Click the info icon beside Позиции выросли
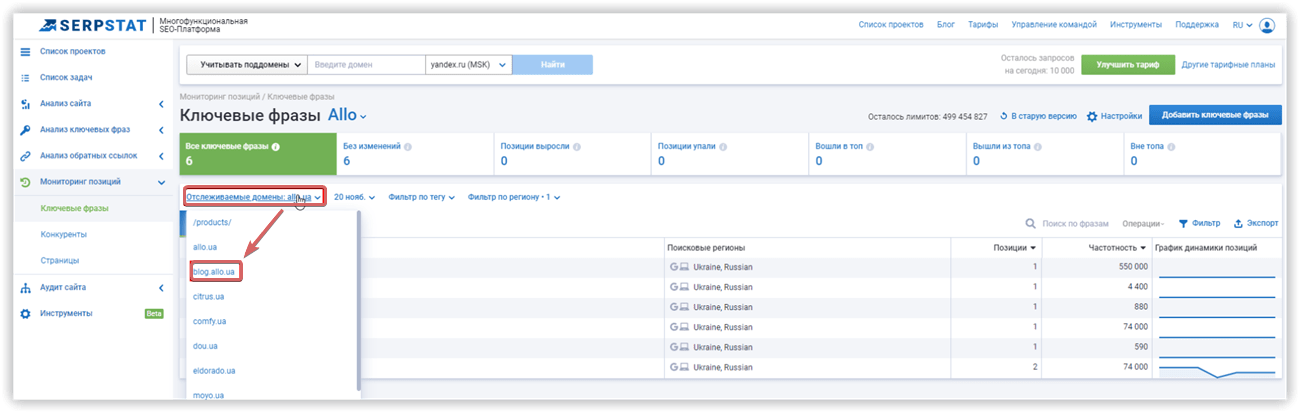1300x413 pixels. pos(577,146)
